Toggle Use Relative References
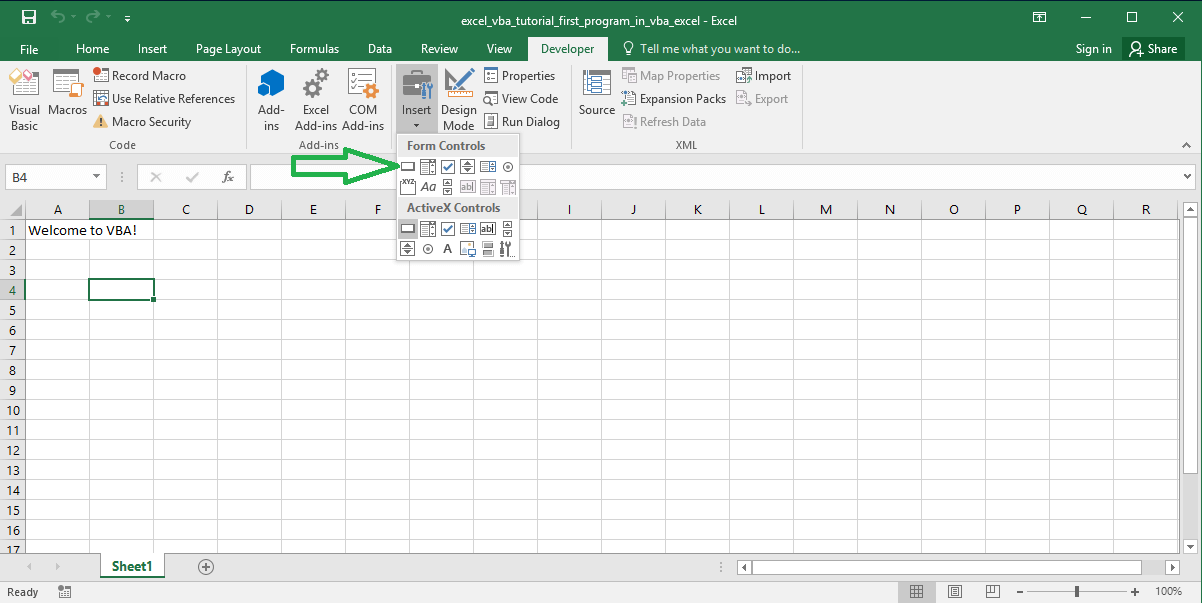 (x=165, y=98)
